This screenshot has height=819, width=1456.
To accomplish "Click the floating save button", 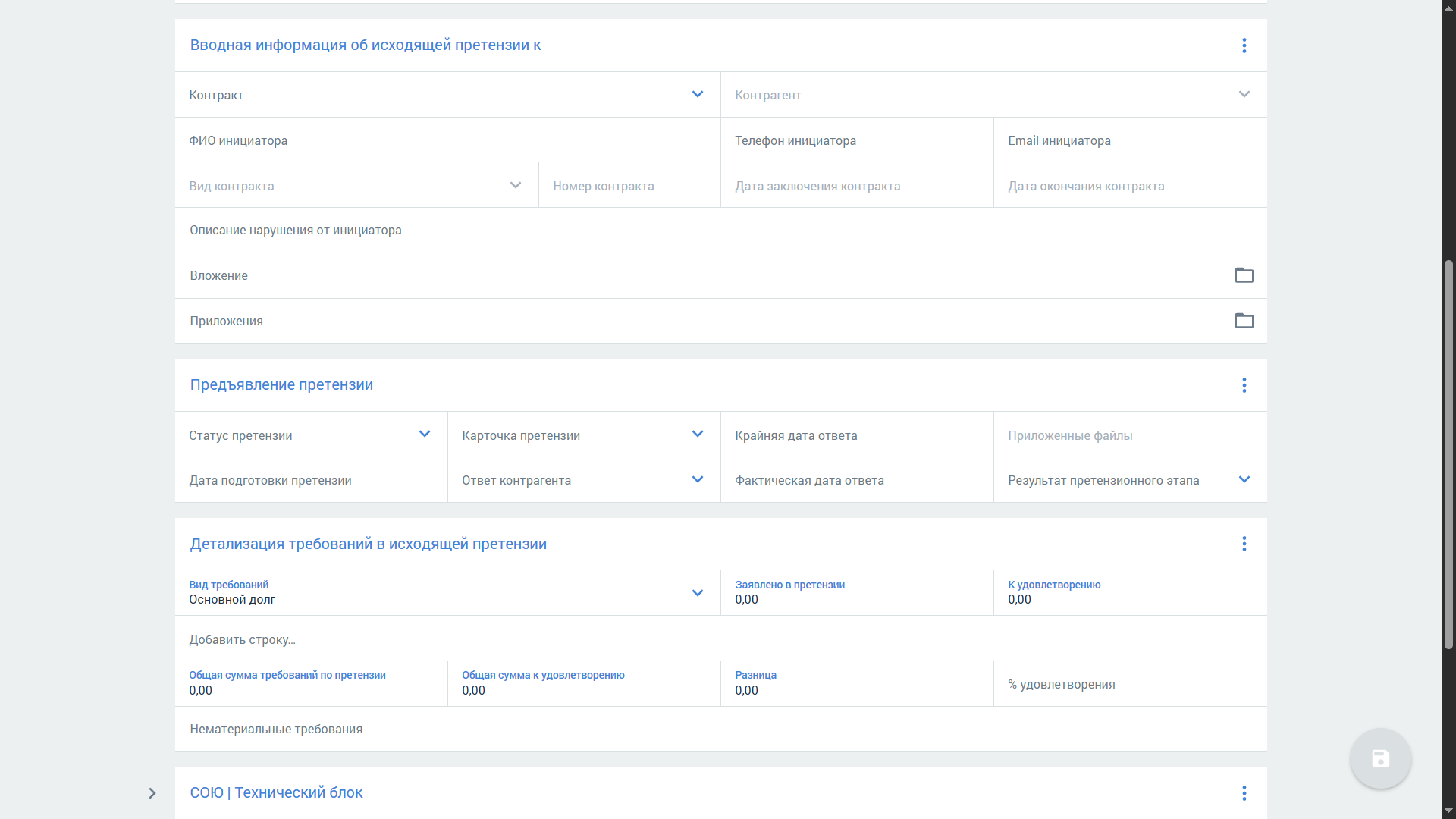I will [x=1380, y=758].
